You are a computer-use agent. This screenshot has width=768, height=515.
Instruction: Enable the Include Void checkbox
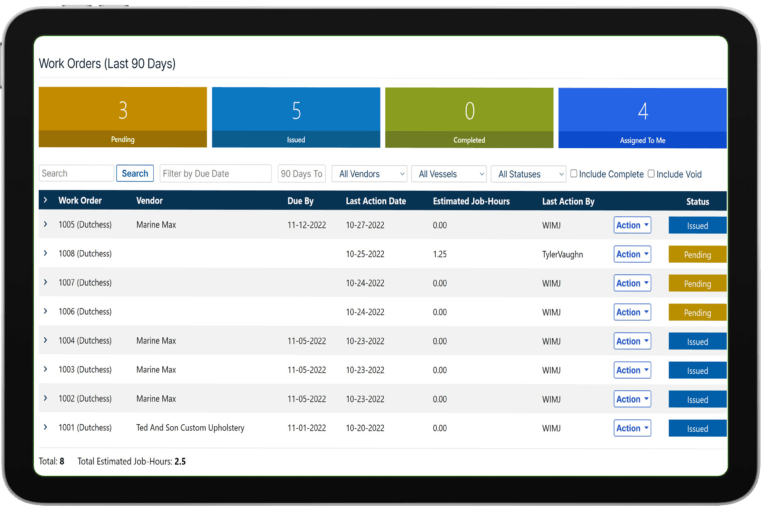(651, 174)
